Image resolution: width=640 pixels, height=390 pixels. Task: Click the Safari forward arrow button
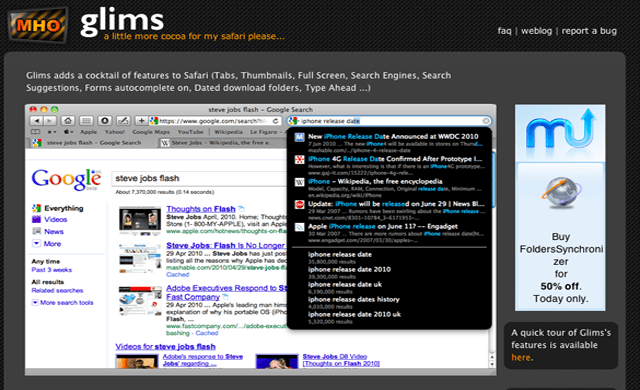[50, 121]
